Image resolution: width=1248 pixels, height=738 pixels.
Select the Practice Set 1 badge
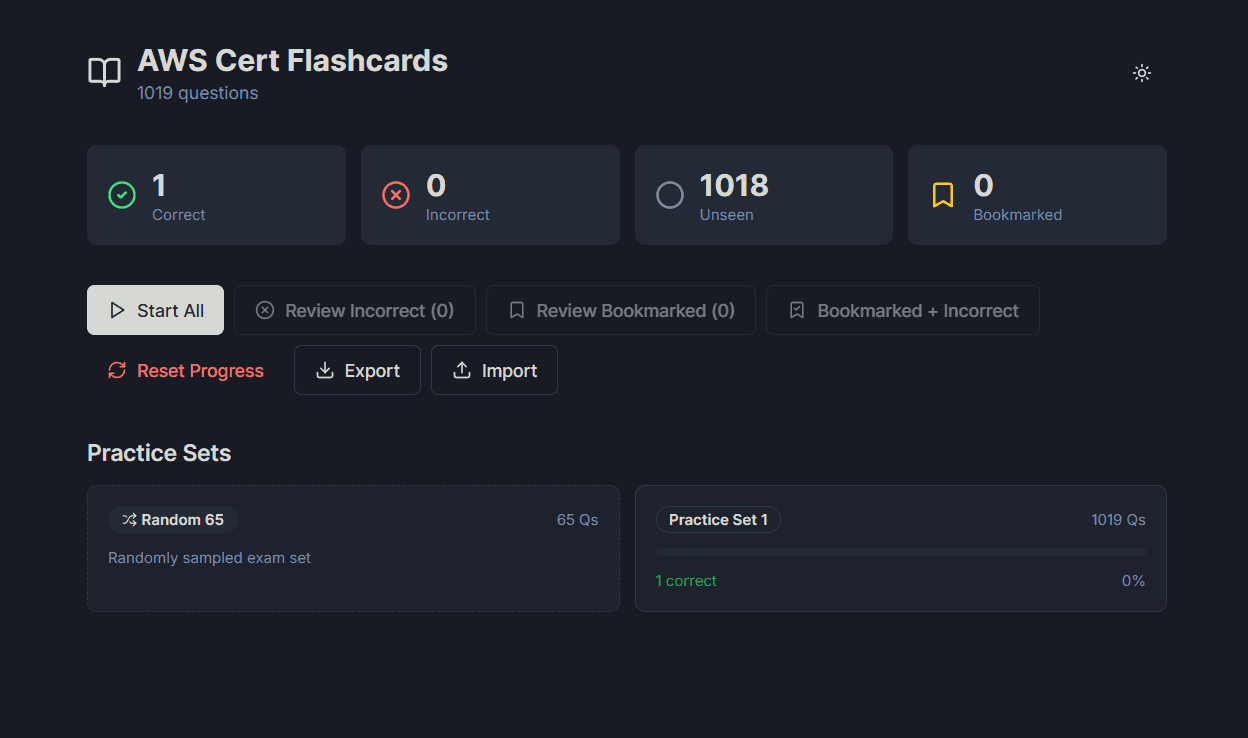[718, 520]
